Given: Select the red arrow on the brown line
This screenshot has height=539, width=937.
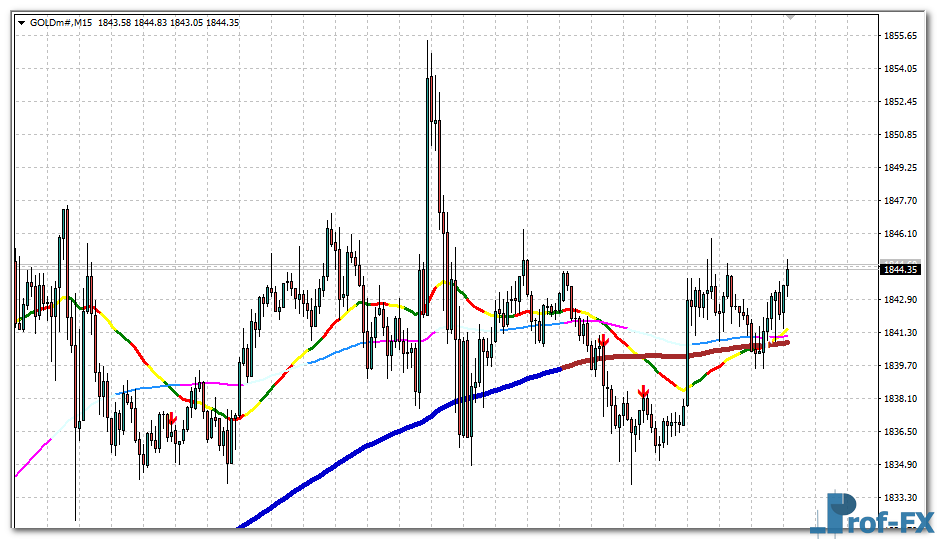Looking at the screenshot, I should (x=603, y=341).
